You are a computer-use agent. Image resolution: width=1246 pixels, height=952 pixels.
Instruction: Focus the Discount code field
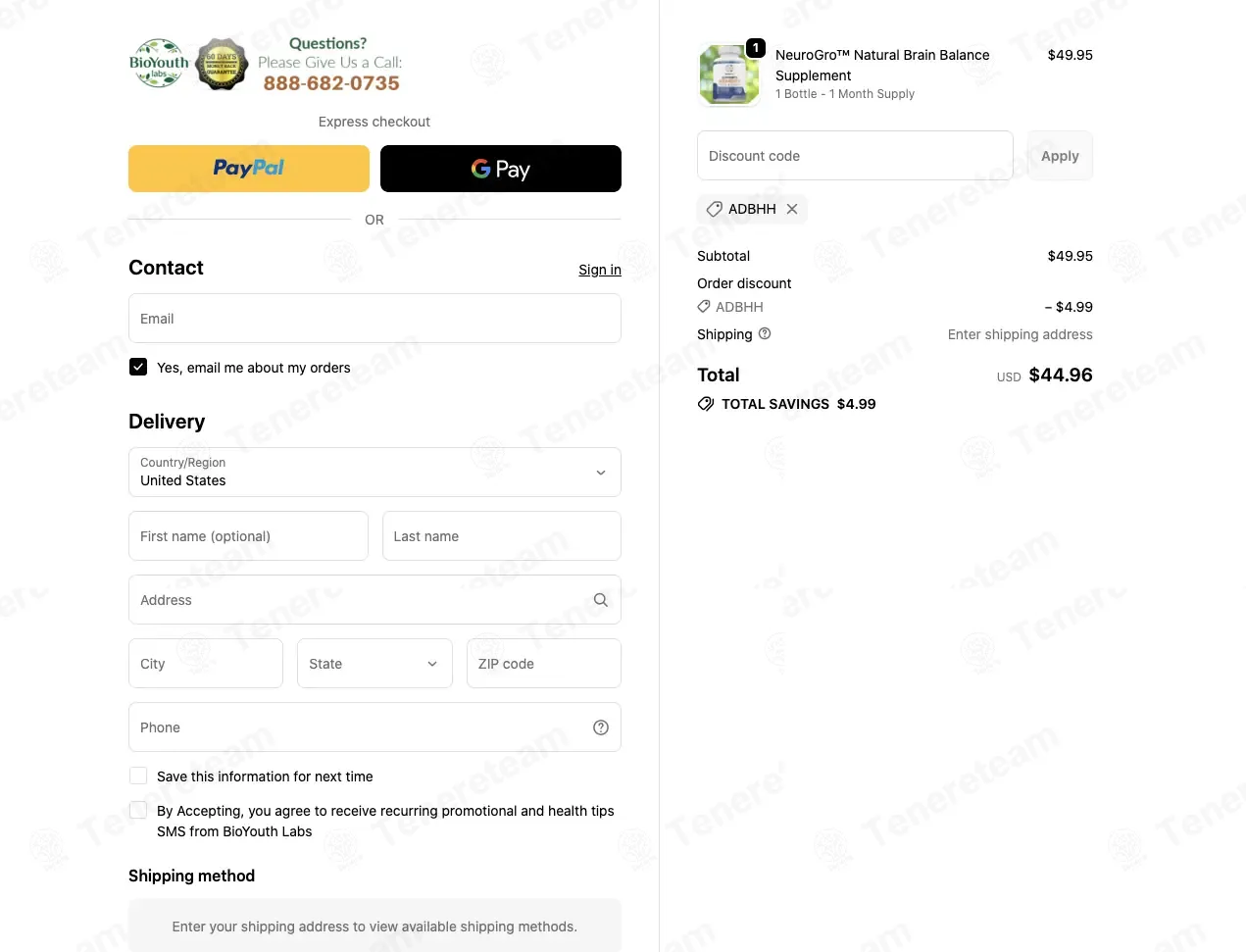pos(855,156)
